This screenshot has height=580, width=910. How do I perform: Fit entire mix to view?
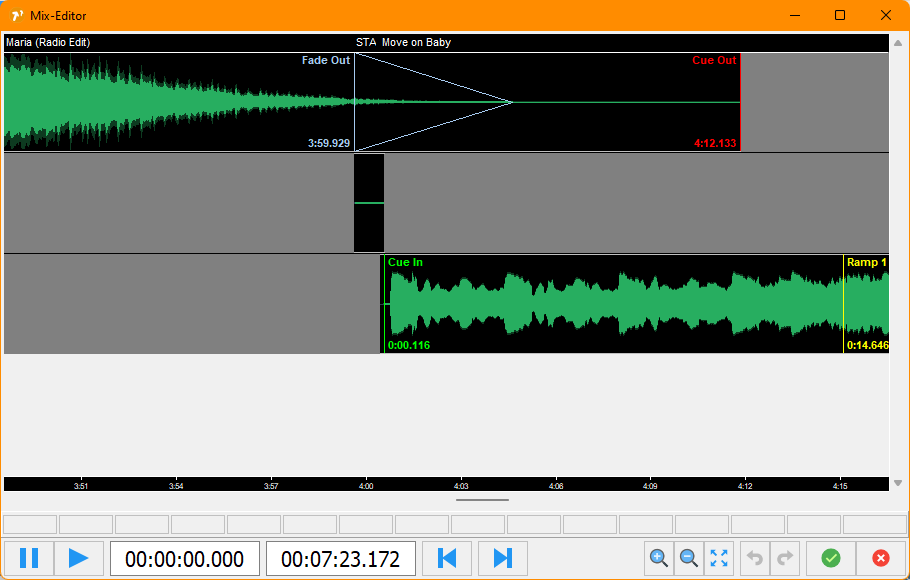click(719, 559)
